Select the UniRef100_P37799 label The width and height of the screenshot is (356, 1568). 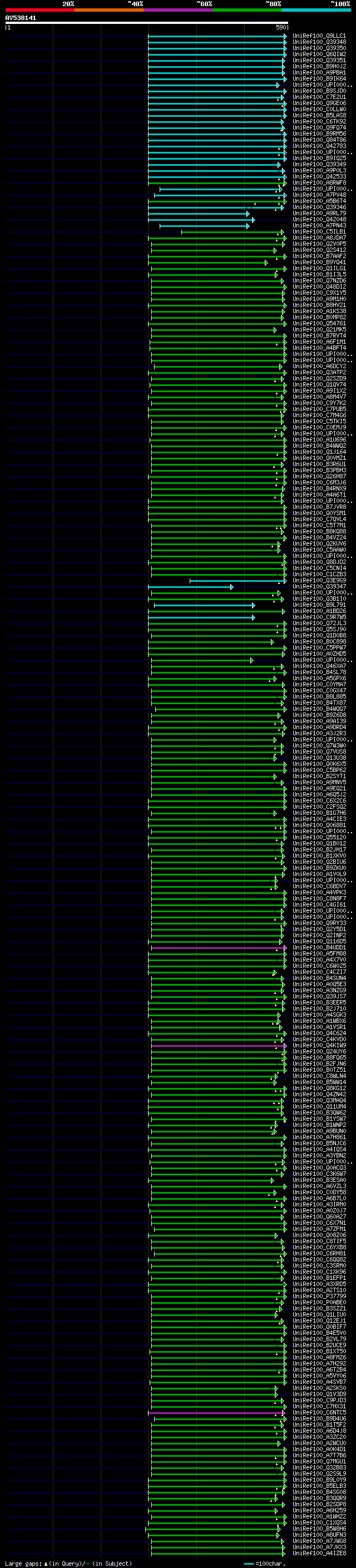[x=319, y=1297]
